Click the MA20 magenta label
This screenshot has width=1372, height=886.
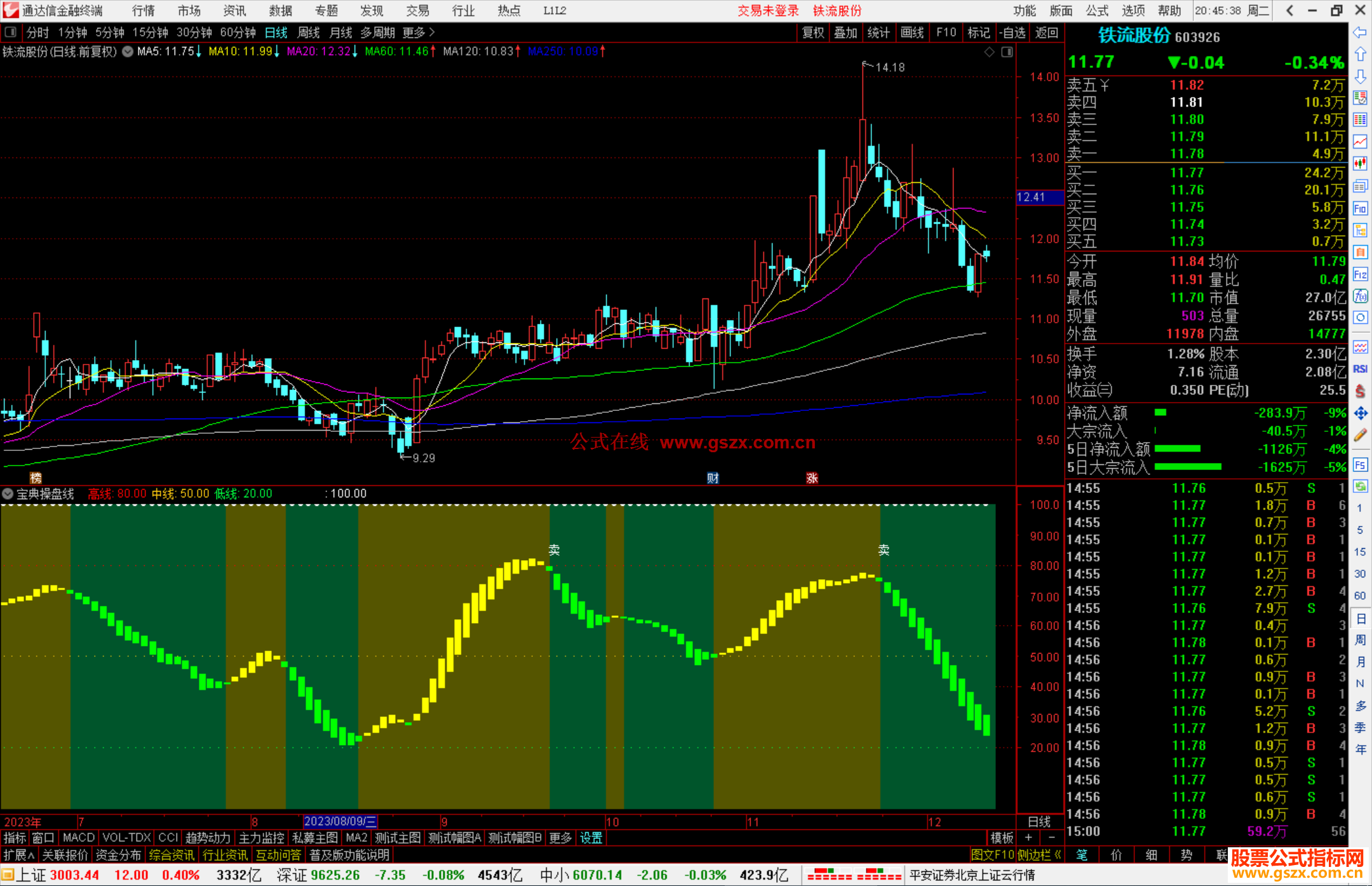coord(318,51)
